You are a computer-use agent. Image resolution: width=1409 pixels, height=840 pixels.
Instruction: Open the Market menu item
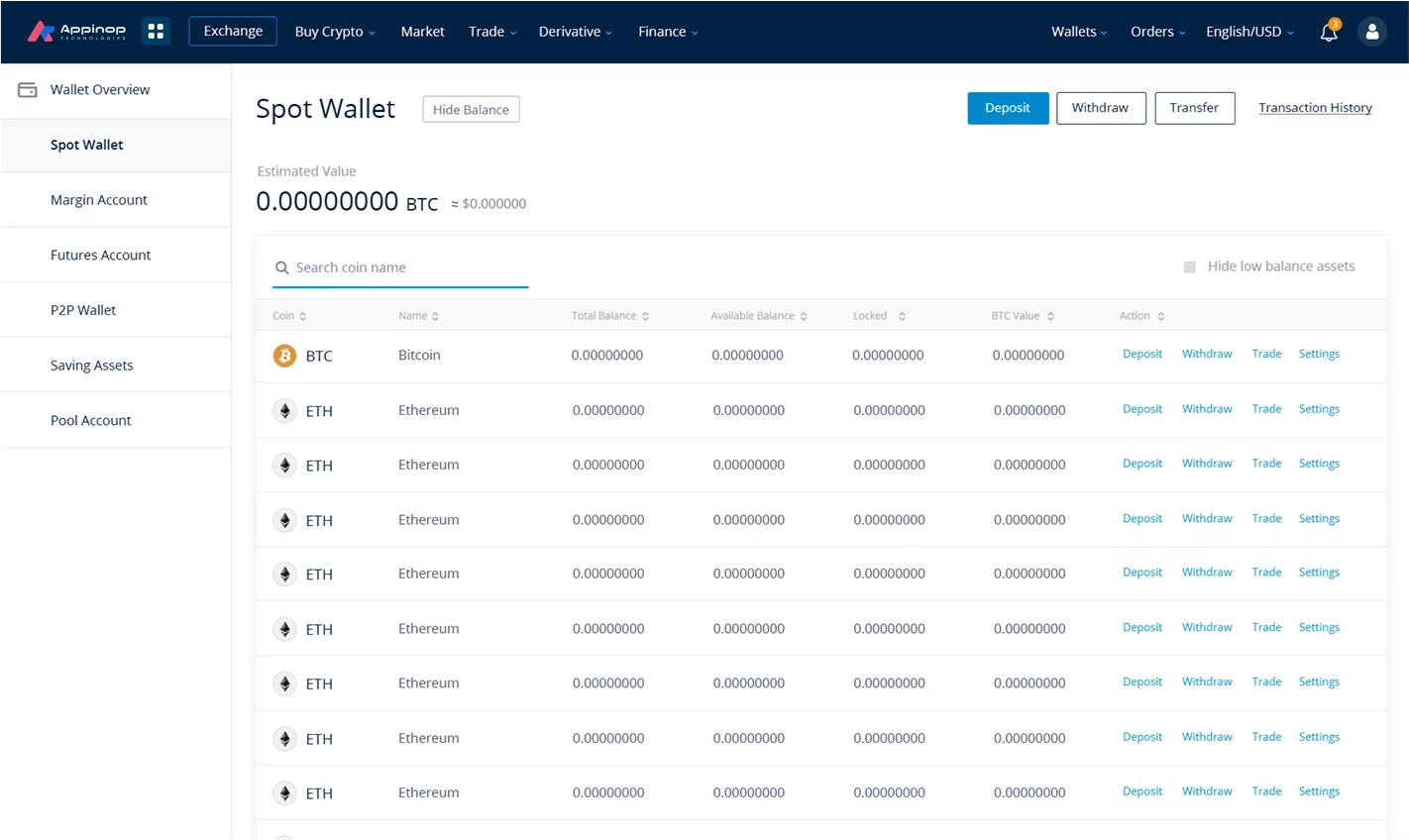click(x=422, y=32)
